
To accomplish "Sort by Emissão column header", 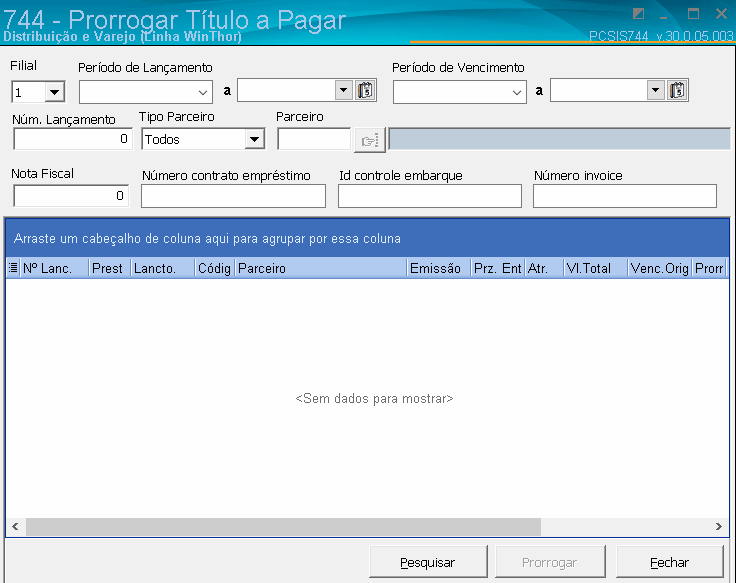I will (x=439, y=268).
